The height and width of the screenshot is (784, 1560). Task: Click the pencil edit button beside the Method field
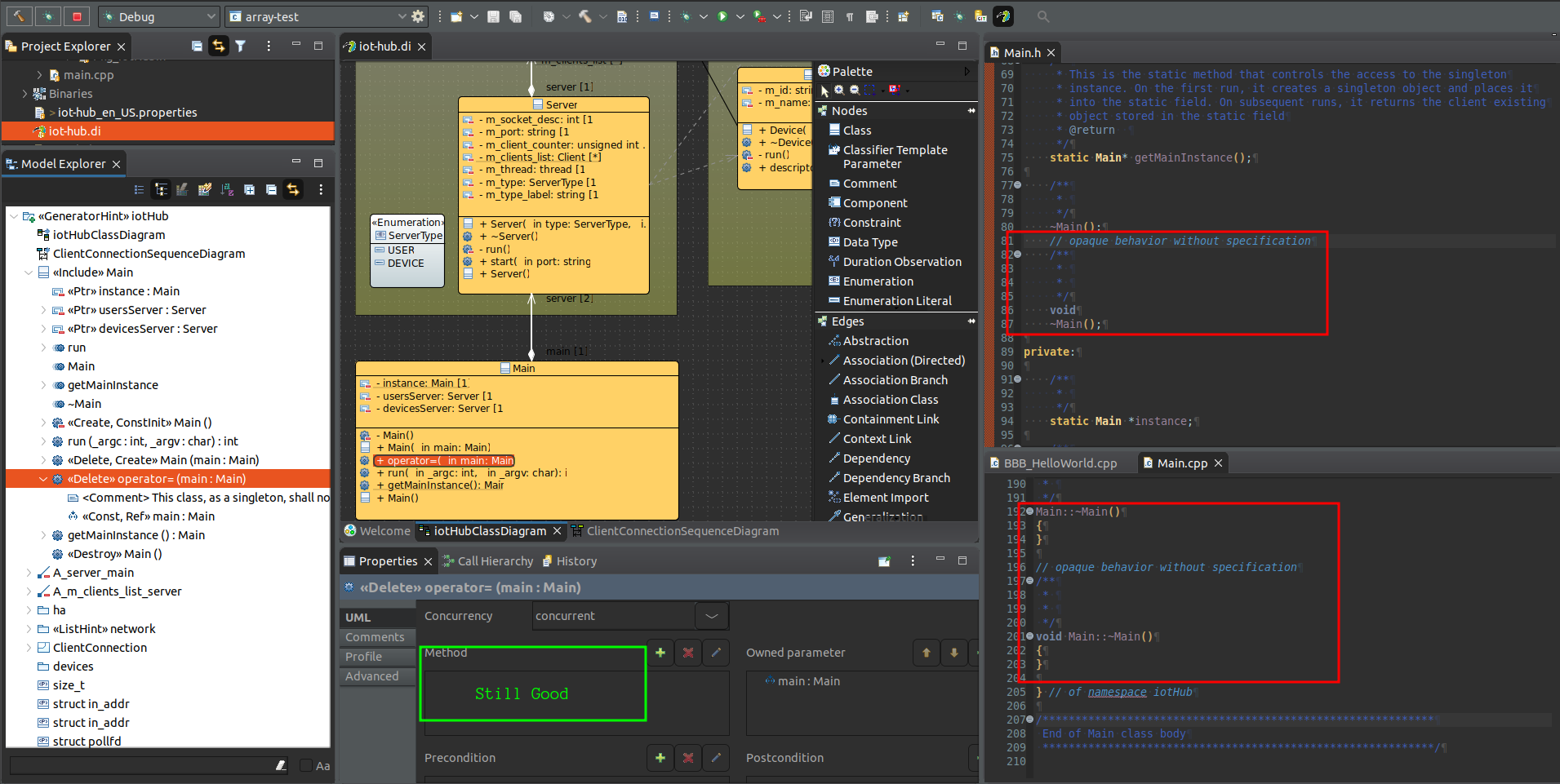pyautogui.click(x=716, y=652)
